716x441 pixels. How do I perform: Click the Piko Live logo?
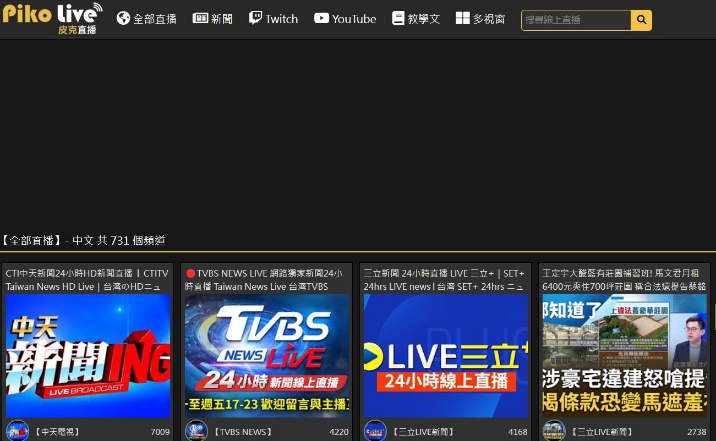[52, 18]
